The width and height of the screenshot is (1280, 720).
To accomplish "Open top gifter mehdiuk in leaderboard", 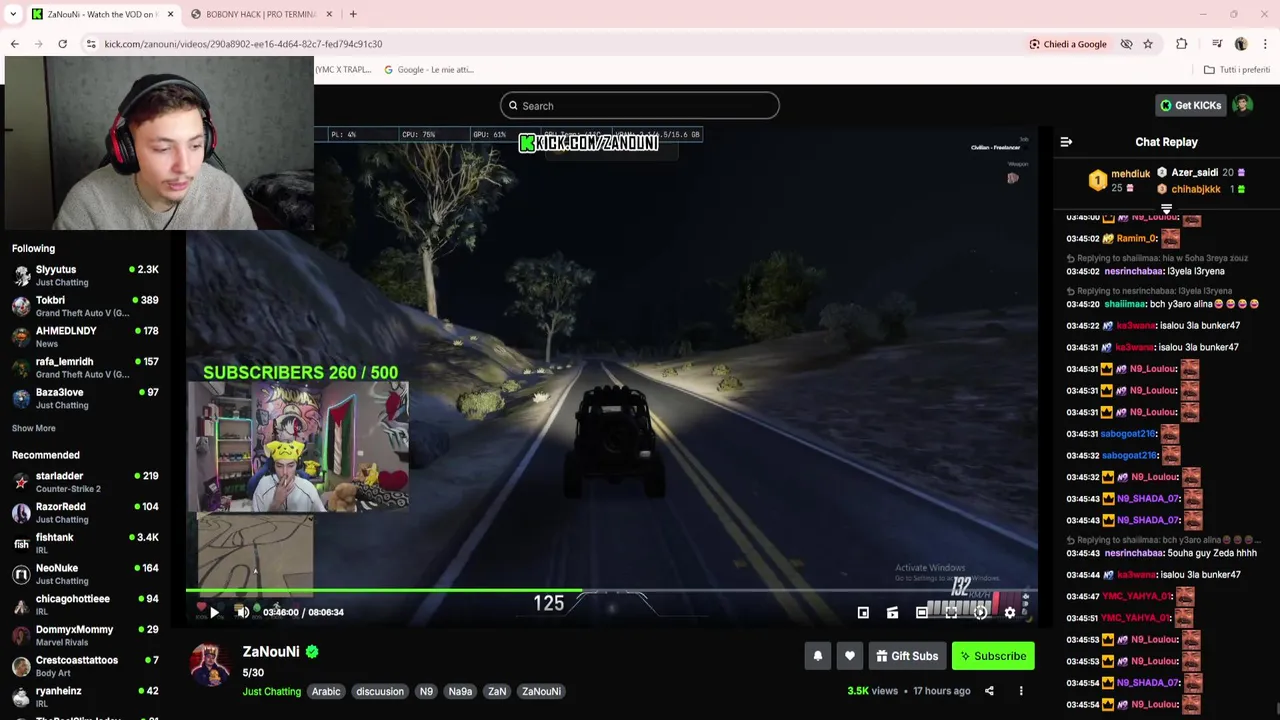I will (x=1130, y=173).
